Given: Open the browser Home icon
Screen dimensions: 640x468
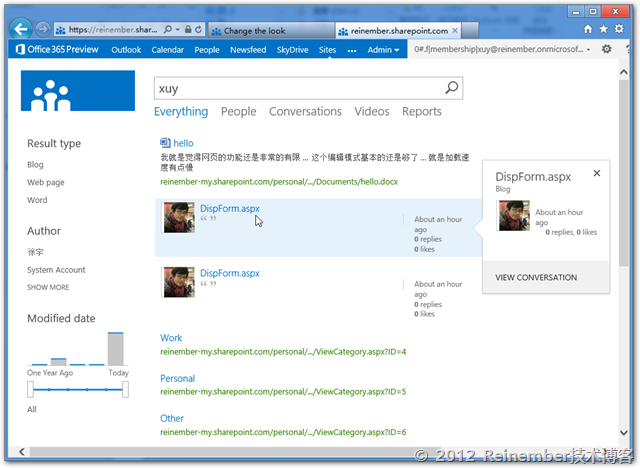Looking at the screenshot, I should coord(588,29).
